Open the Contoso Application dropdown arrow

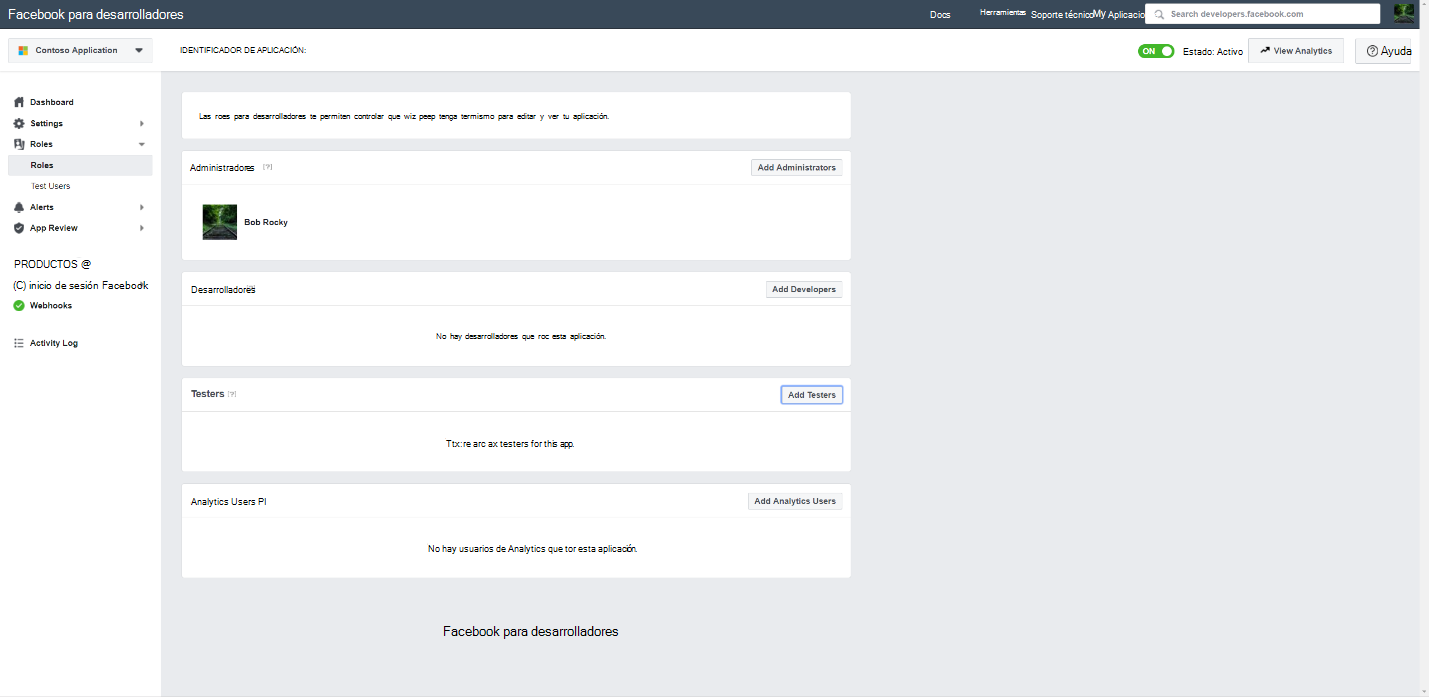139,50
